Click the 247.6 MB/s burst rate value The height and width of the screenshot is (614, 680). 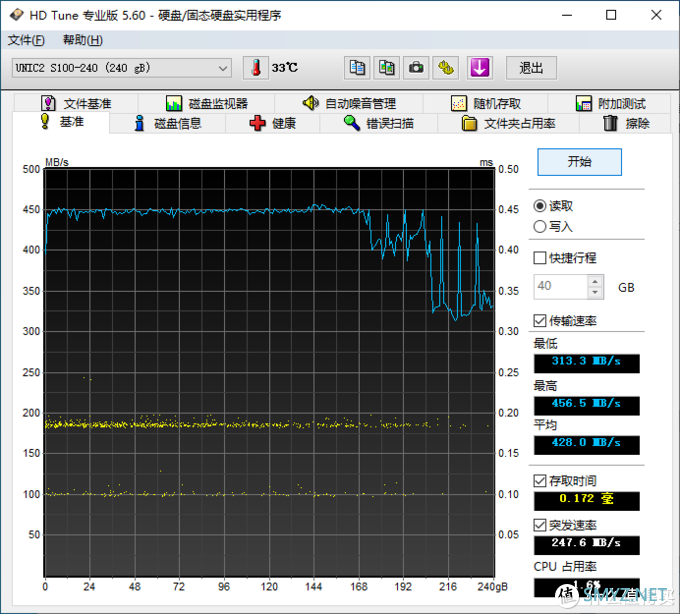tap(586, 545)
